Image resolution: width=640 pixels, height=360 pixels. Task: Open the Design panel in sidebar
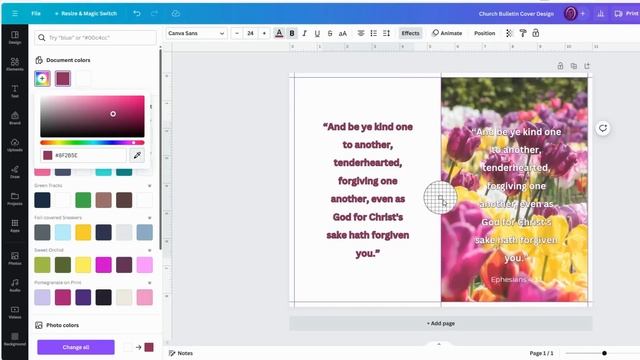[15, 37]
